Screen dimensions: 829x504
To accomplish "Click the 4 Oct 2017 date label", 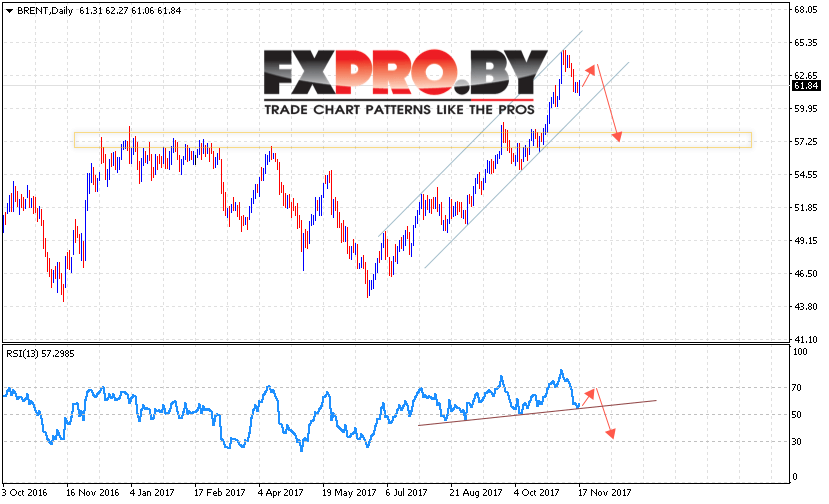I will pyautogui.click(x=537, y=493).
